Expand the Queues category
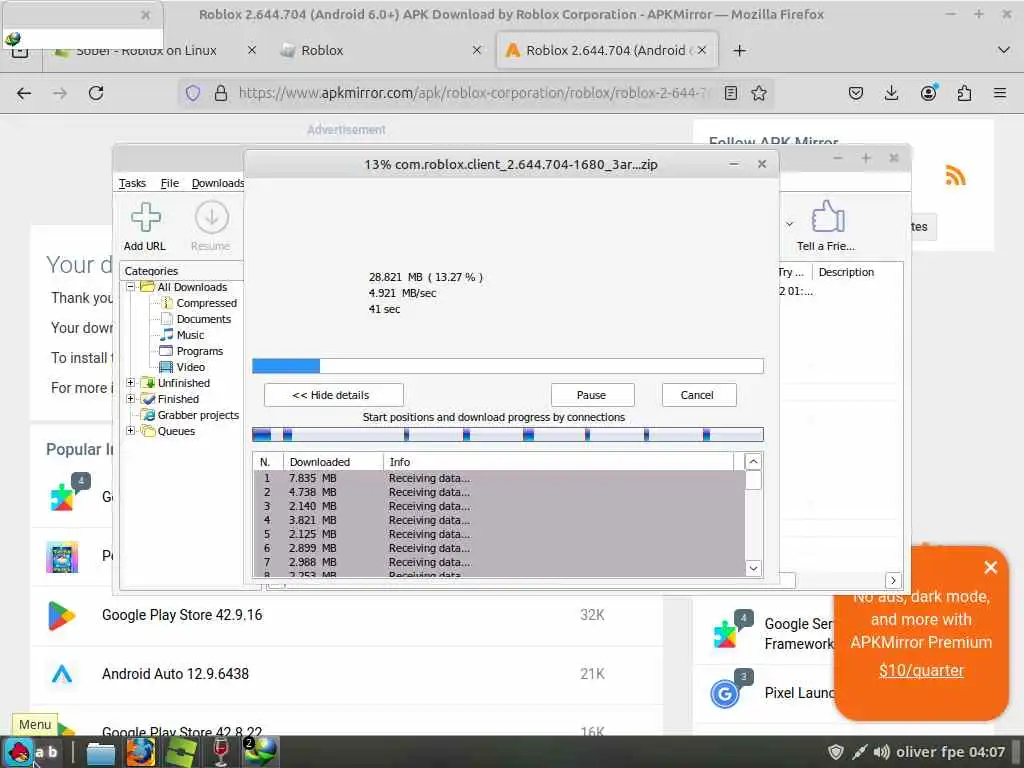 click(130, 430)
